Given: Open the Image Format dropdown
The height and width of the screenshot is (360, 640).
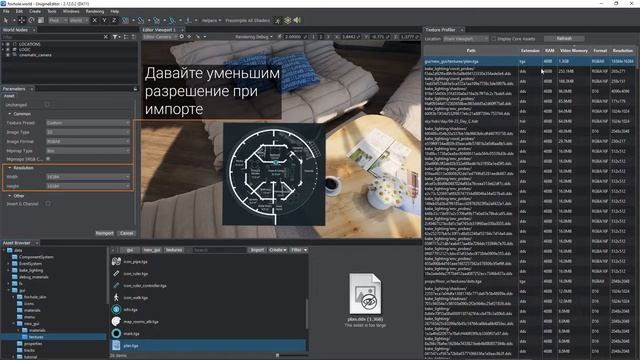Looking at the screenshot, I should tap(88, 142).
